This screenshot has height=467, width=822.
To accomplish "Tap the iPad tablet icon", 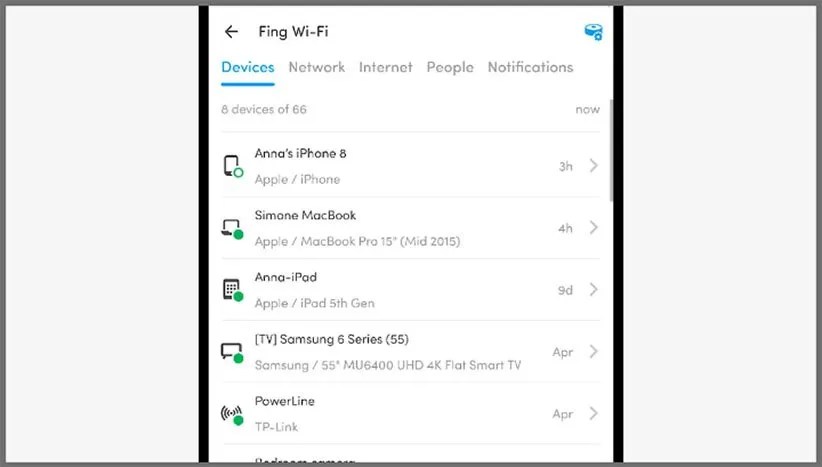I will click(232, 290).
